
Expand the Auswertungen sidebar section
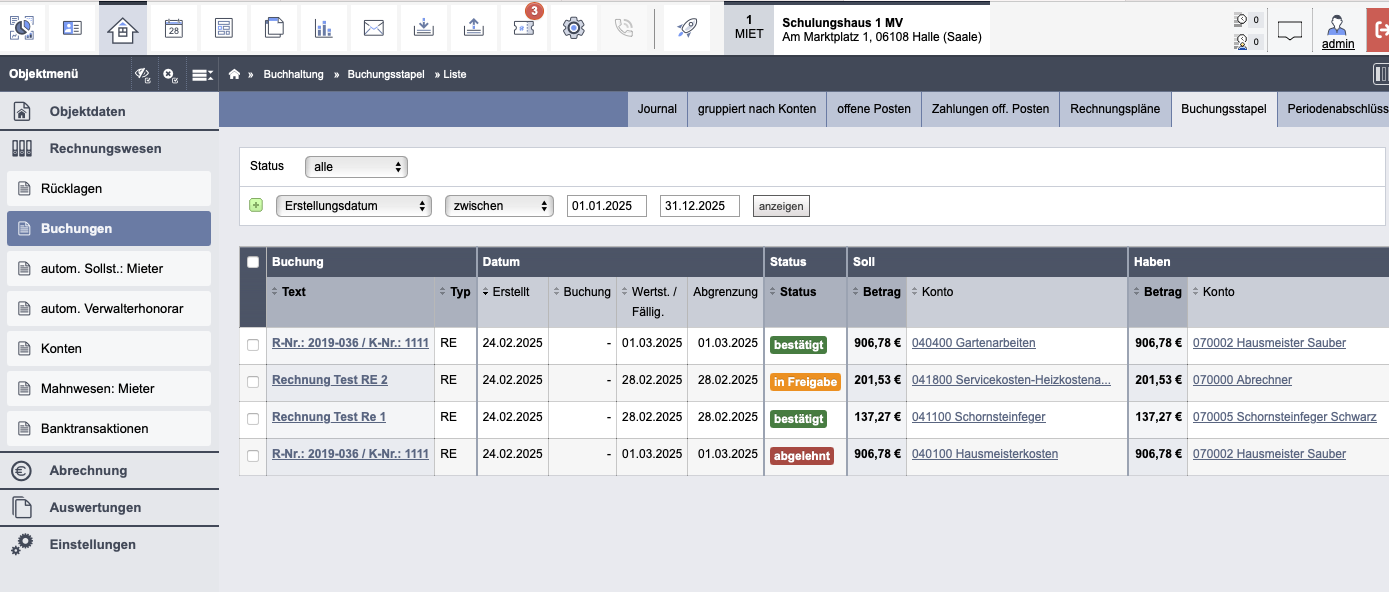pyautogui.click(x=109, y=507)
